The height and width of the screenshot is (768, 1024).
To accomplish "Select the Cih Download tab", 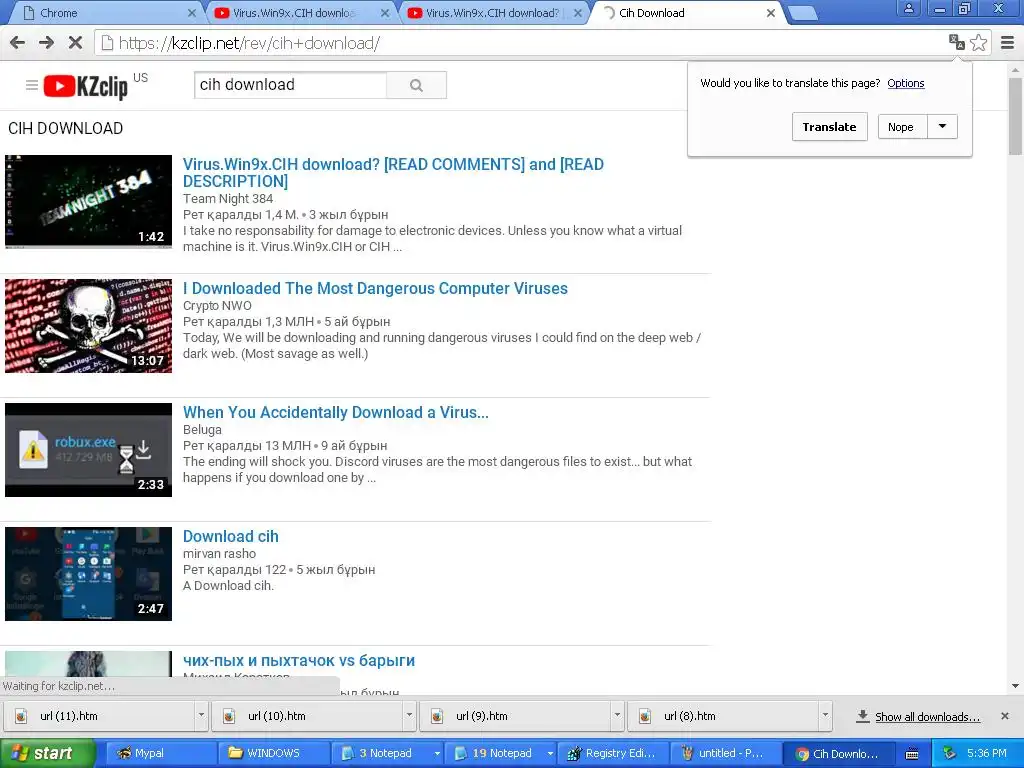I will [x=686, y=13].
